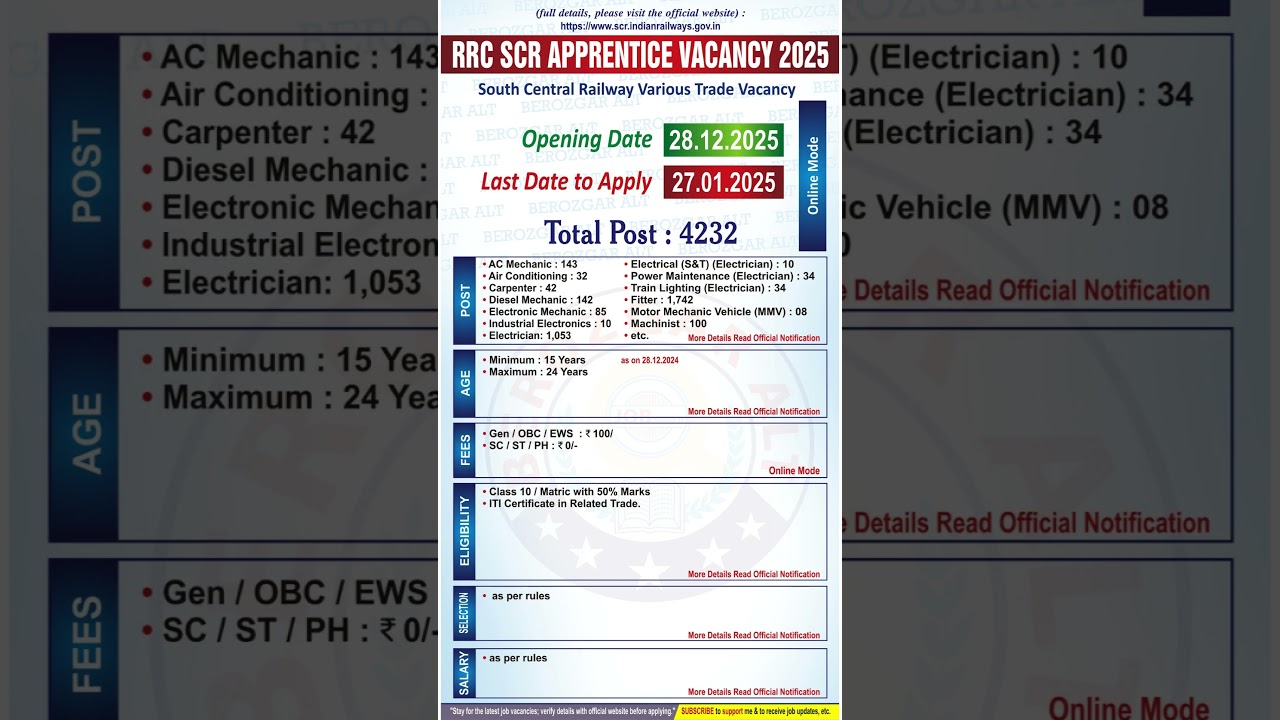Screen dimensions: 1280x720
Task: Select the 'etc.' bullet in post list
Action: pyautogui.click(x=639, y=336)
